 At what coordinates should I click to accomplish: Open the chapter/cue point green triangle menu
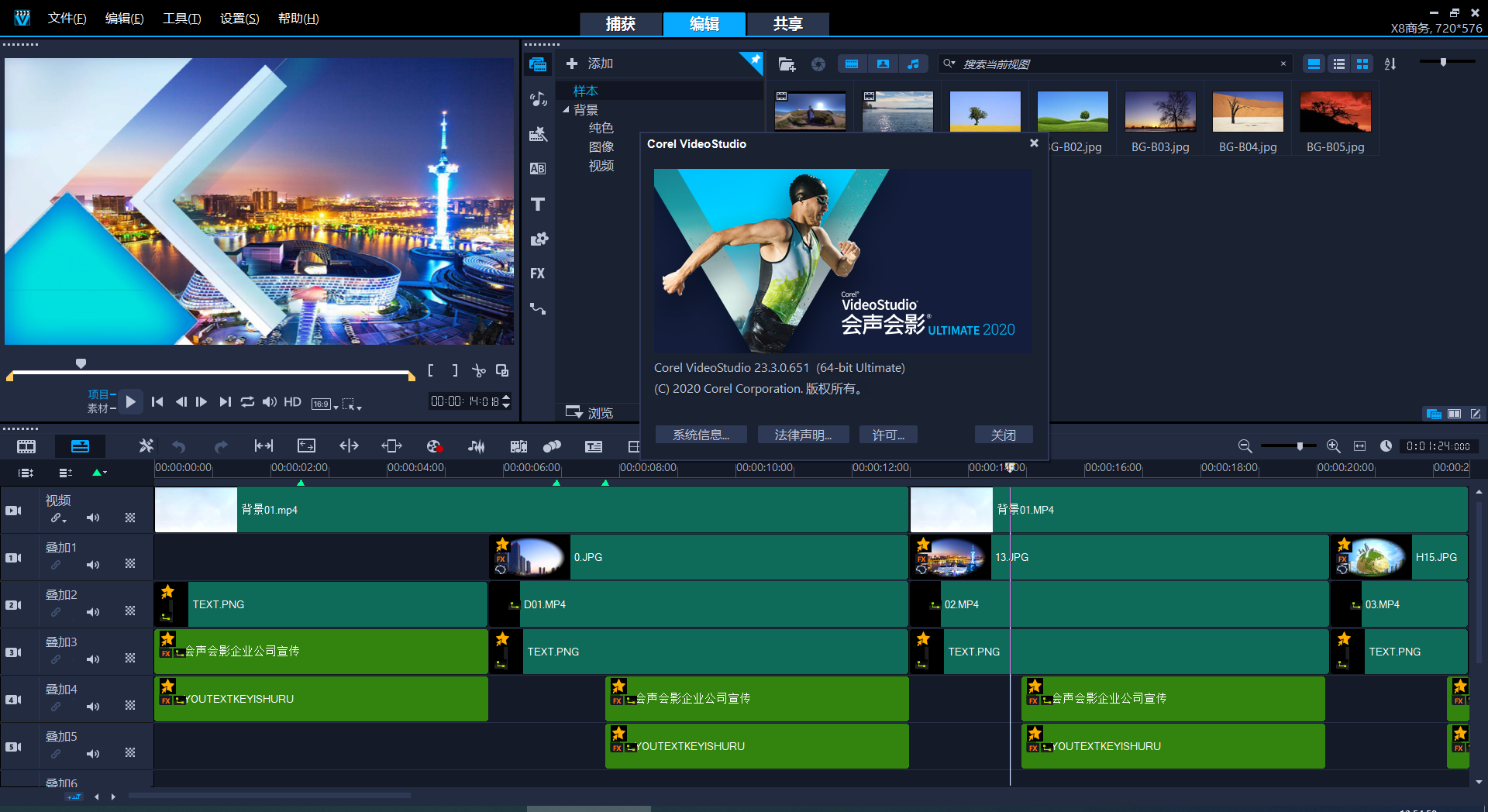tap(100, 473)
